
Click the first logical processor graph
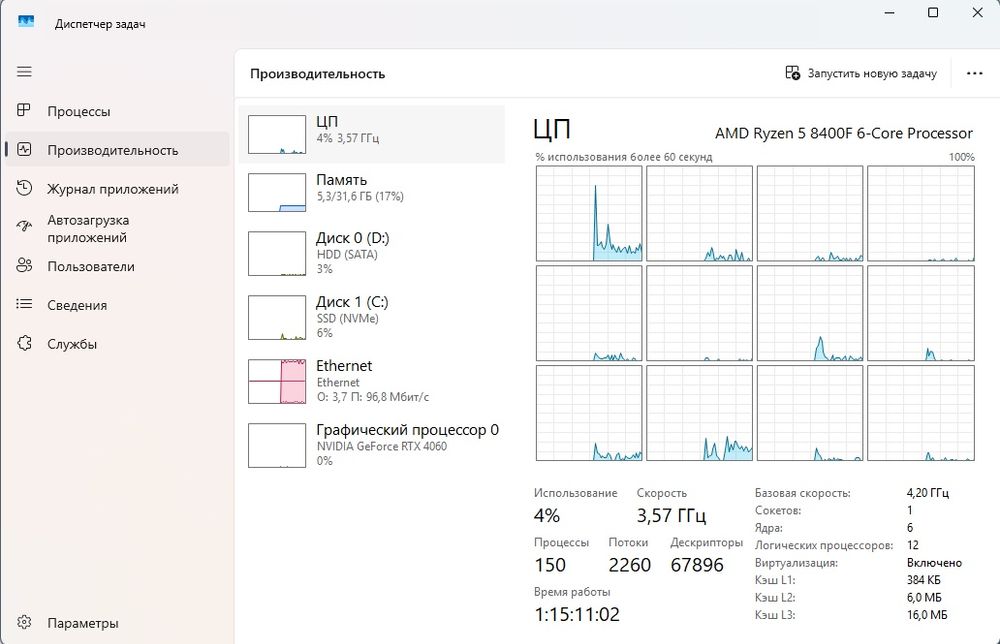(x=589, y=214)
